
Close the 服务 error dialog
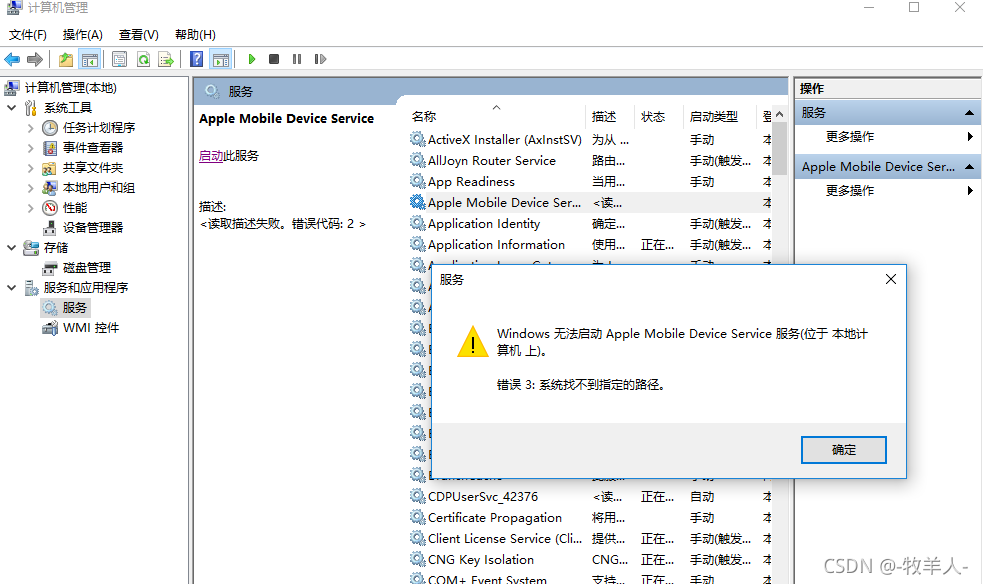pyautogui.click(x=891, y=279)
